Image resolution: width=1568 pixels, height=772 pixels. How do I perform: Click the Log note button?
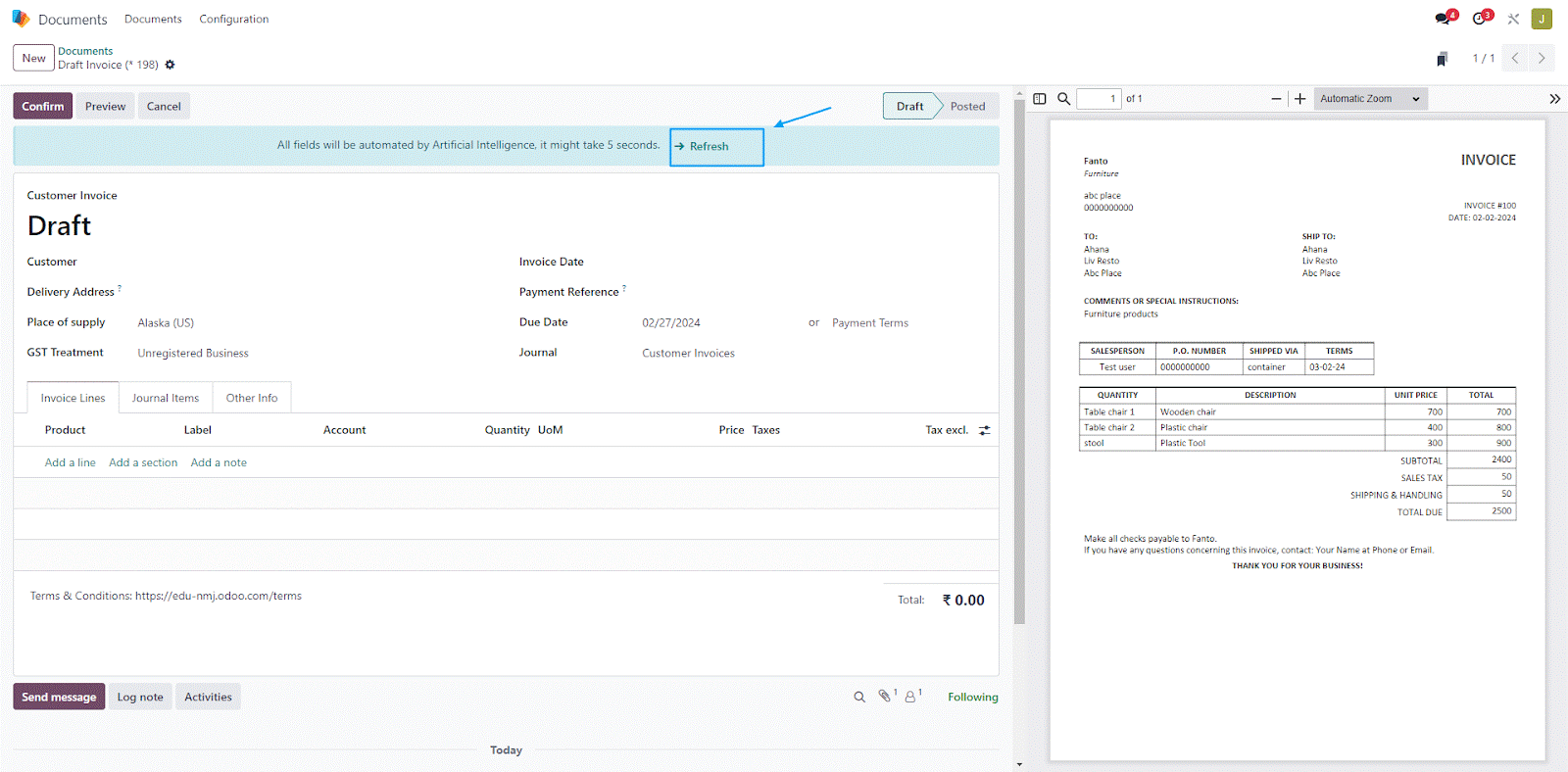coord(140,697)
